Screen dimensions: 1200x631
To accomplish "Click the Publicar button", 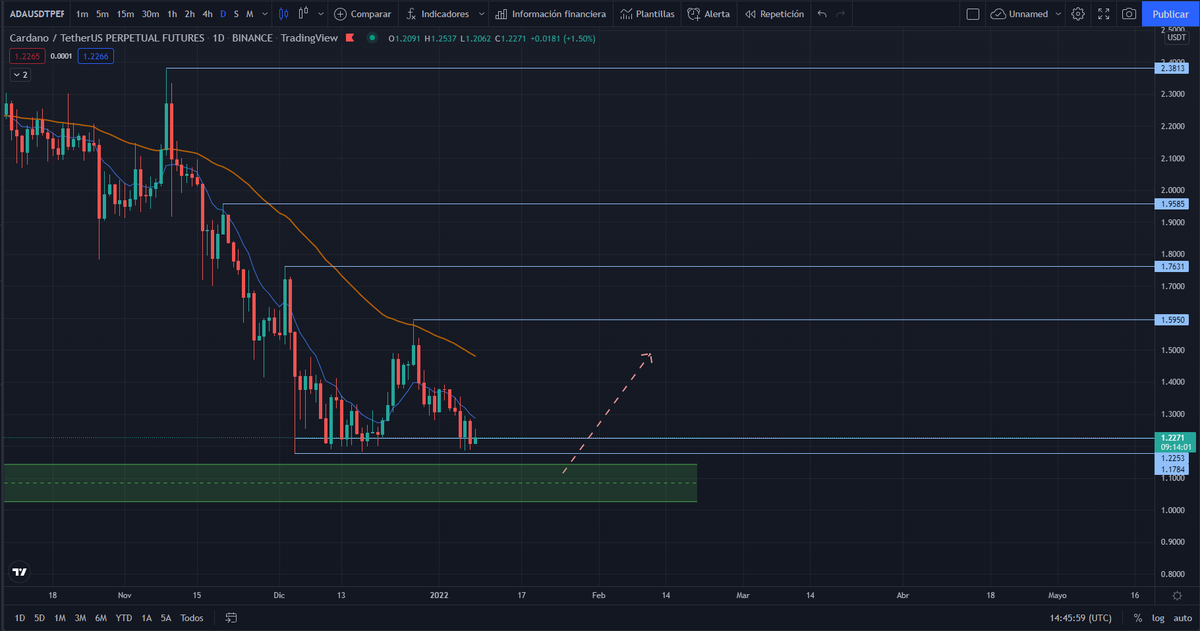I will click(1170, 14).
